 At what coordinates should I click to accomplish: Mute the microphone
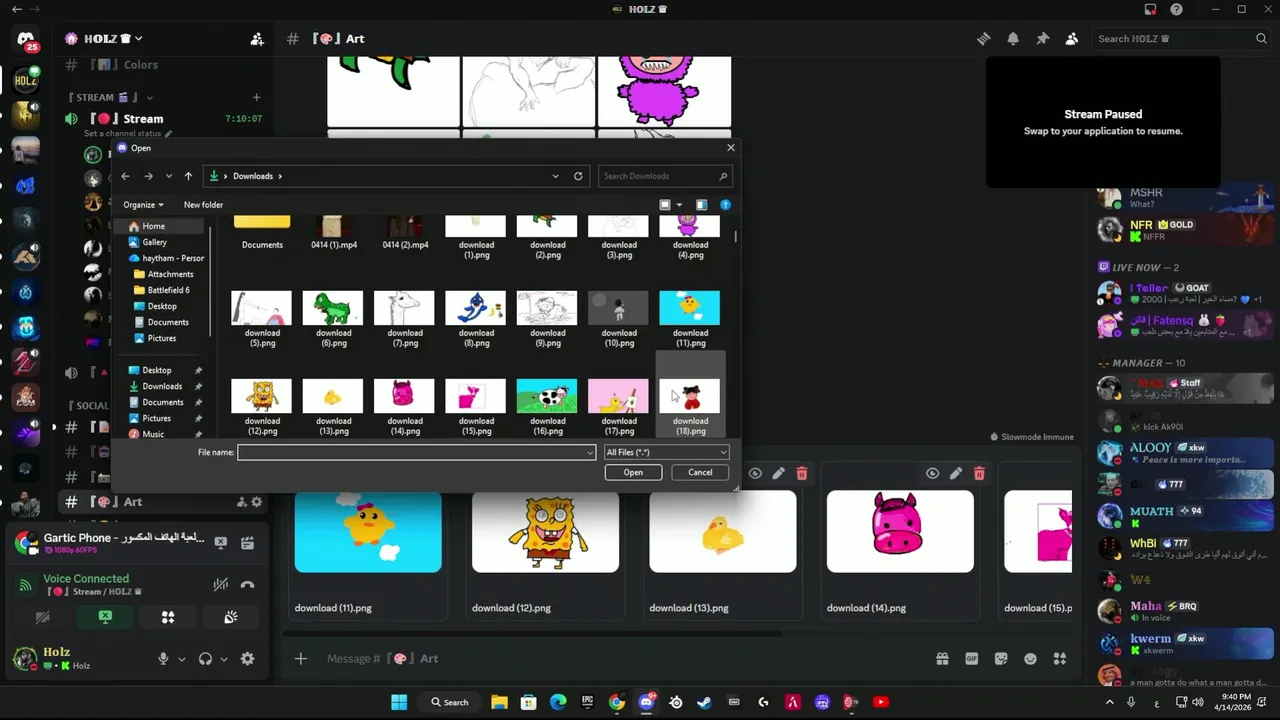[163, 659]
